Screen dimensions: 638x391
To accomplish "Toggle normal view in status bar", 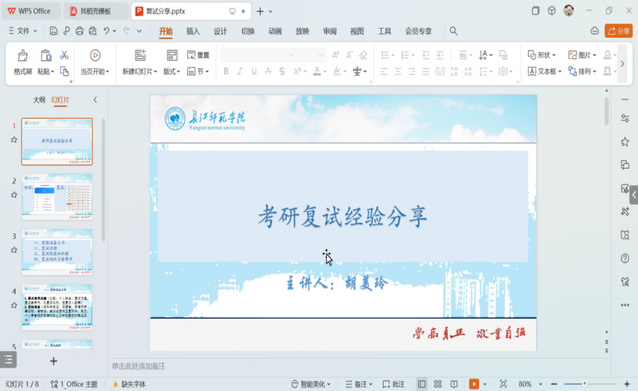I will [x=422, y=384].
